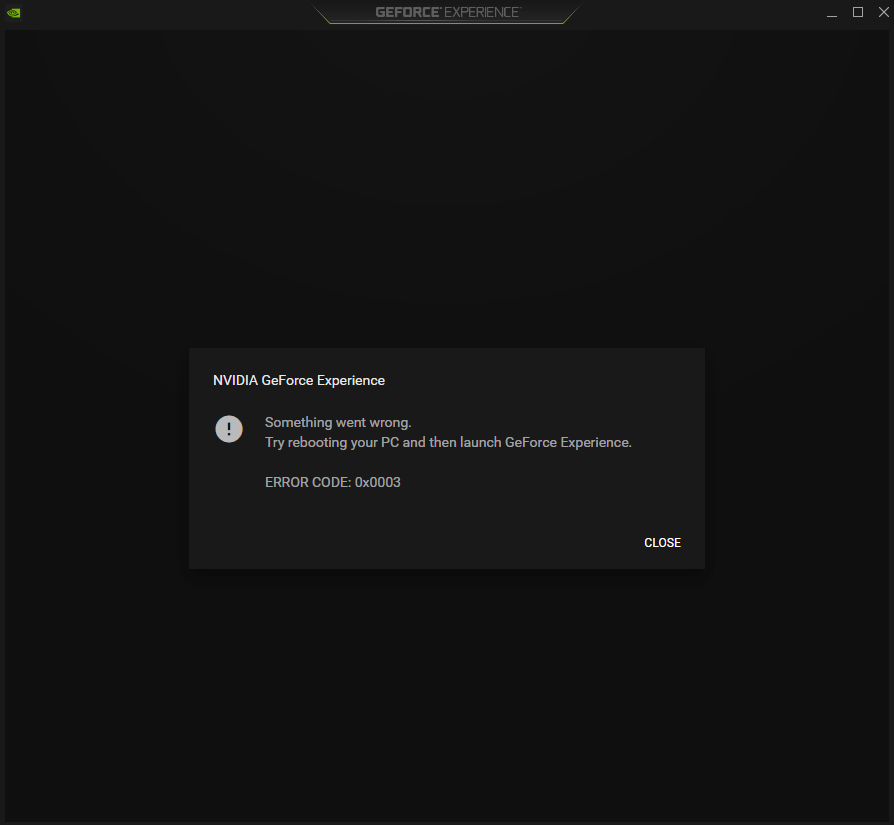894x825 pixels.
Task: Click empty title bar space left of minimize button
Action: click(x=720, y=13)
